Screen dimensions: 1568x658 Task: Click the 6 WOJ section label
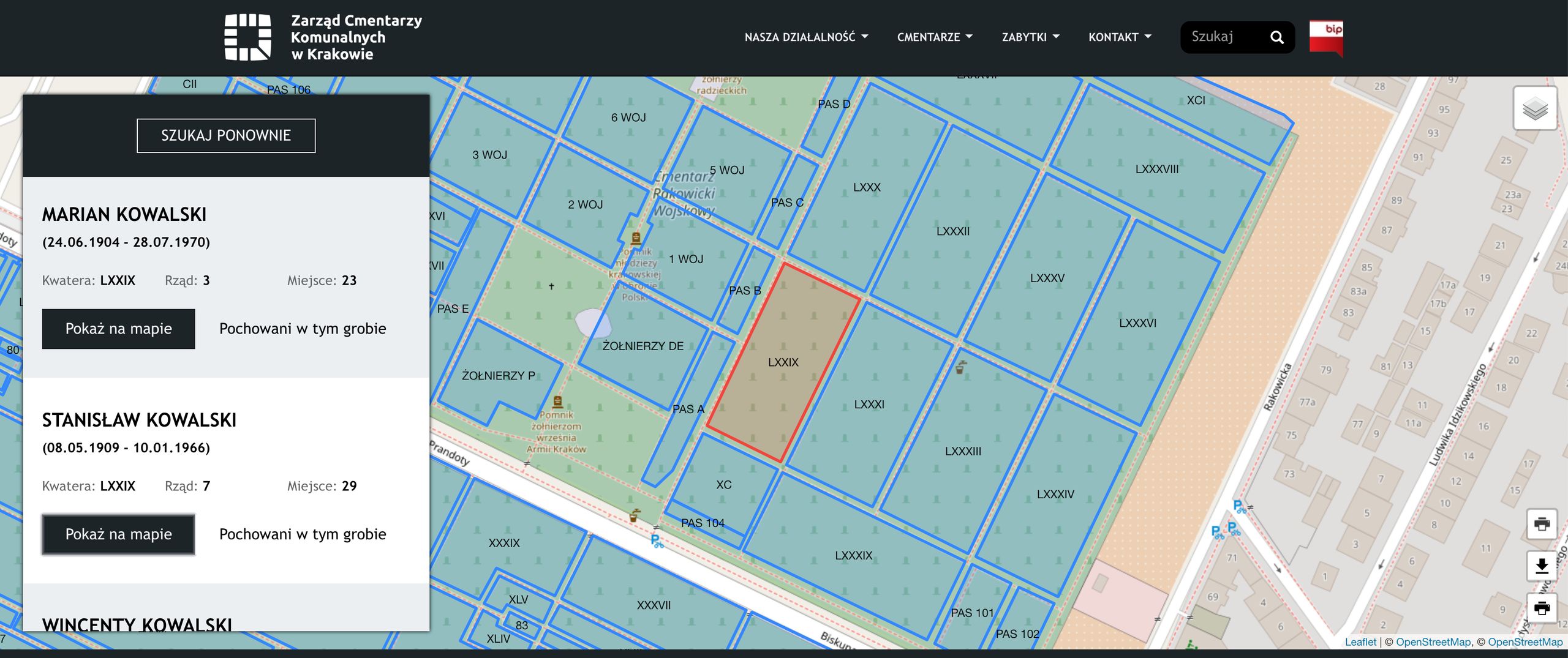coord(628,118)
